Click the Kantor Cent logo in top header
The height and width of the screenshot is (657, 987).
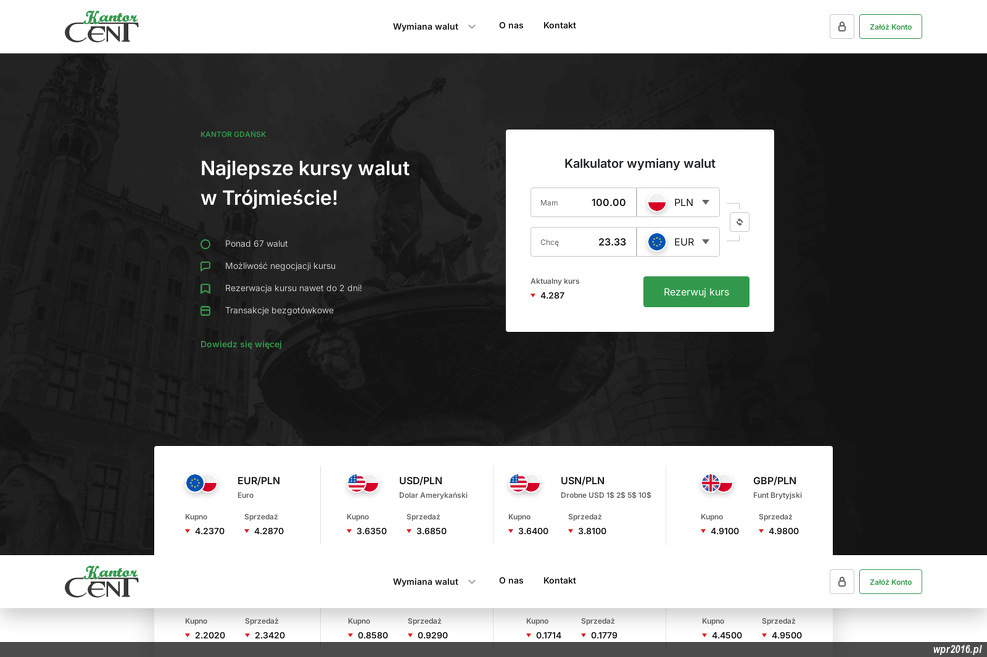pos(101,27)
